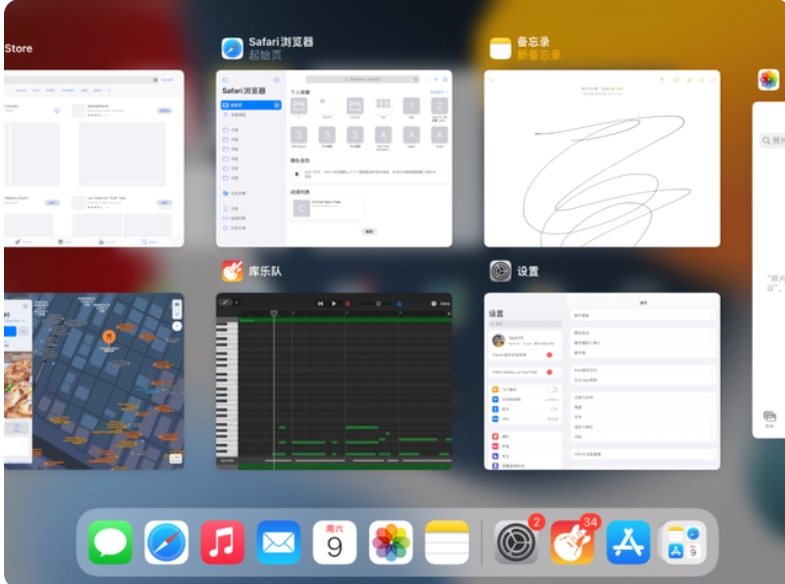
Task: Open the Music app in dock
Action: [x=222, y=542]
